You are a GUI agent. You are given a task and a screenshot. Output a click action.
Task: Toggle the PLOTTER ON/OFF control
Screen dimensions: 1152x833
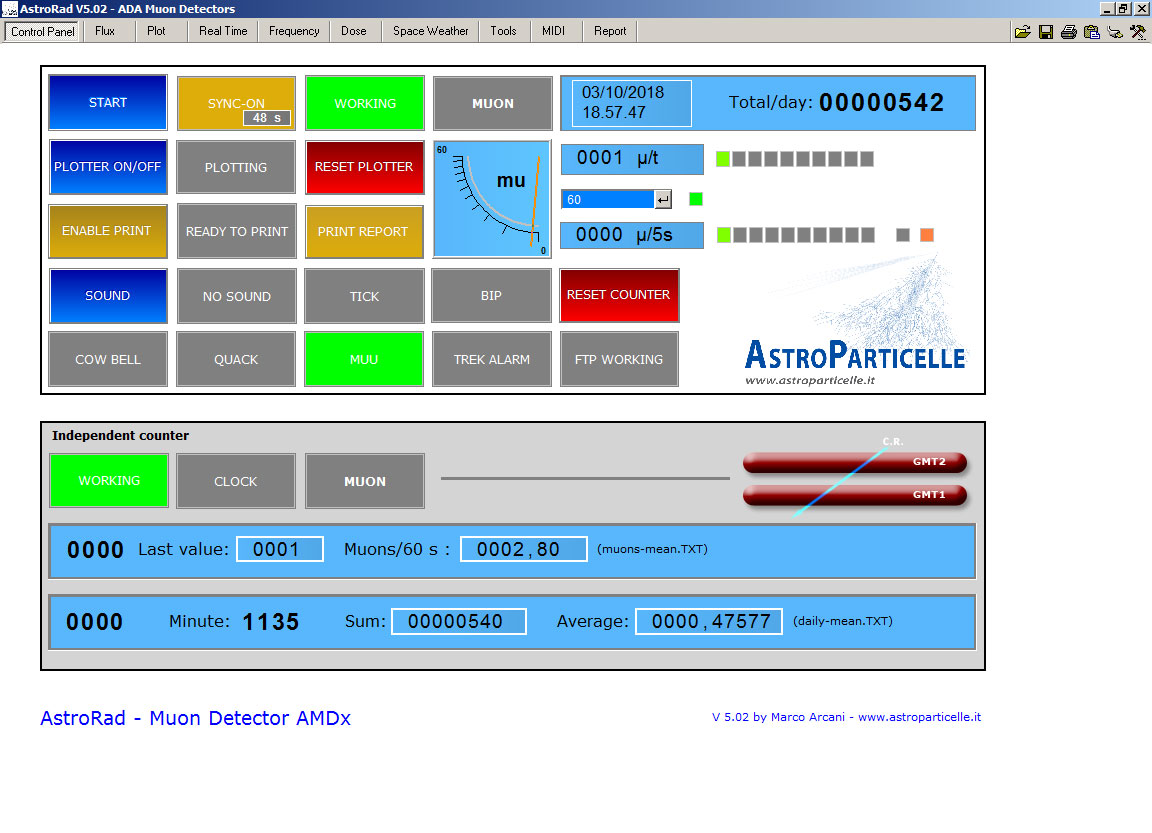coord(107,167)
